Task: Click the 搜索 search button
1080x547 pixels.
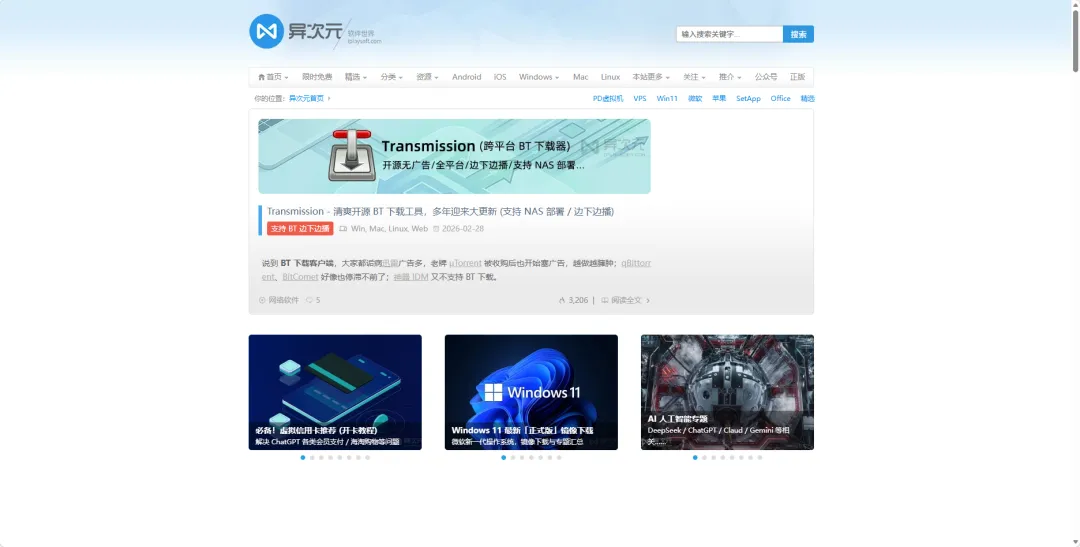Action: 798,34
